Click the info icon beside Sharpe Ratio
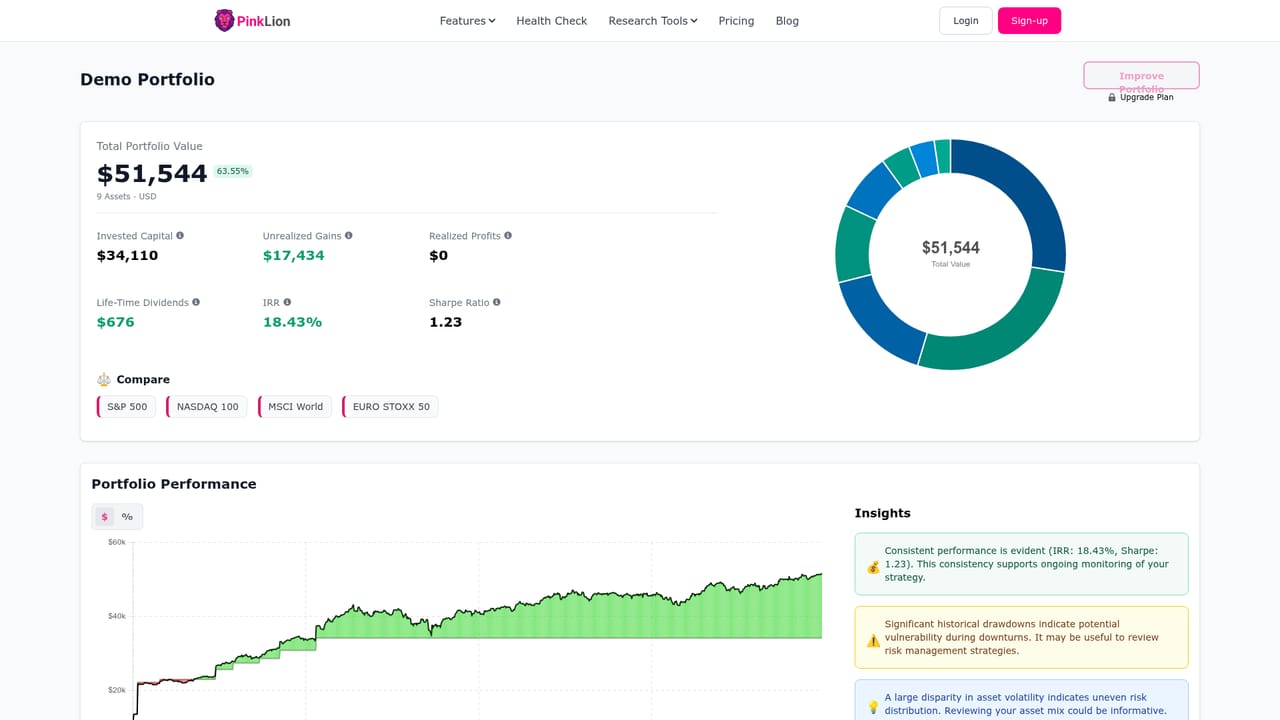 click(x=497, y=302)
